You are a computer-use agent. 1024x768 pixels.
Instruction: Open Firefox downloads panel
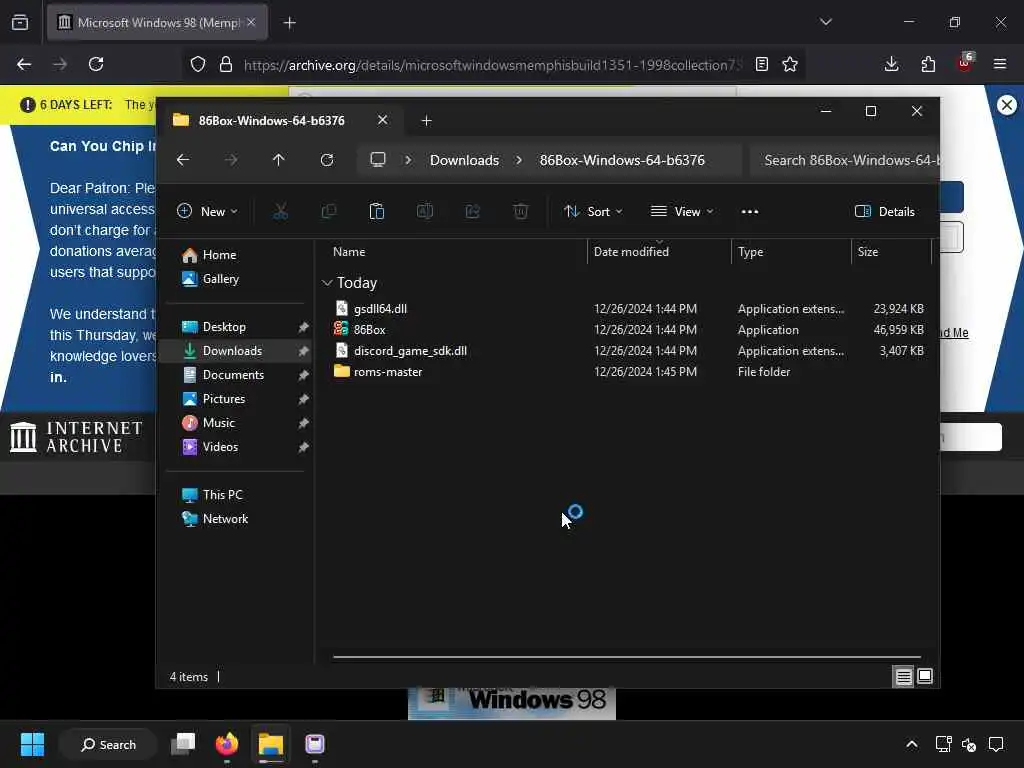tap(891, 64)
